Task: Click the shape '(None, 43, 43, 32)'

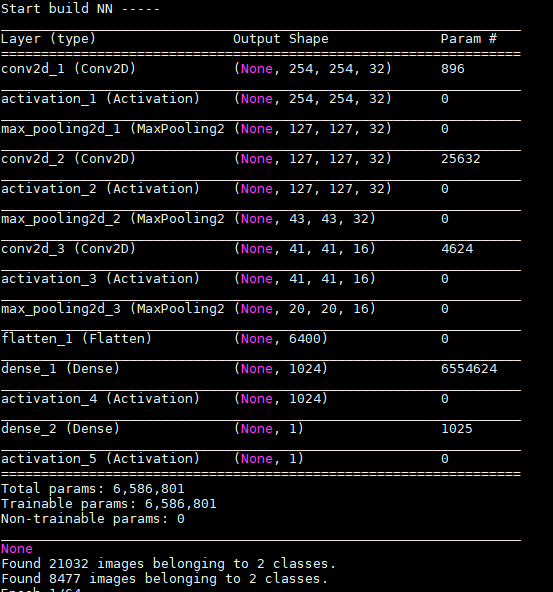Action: [305, 219]
